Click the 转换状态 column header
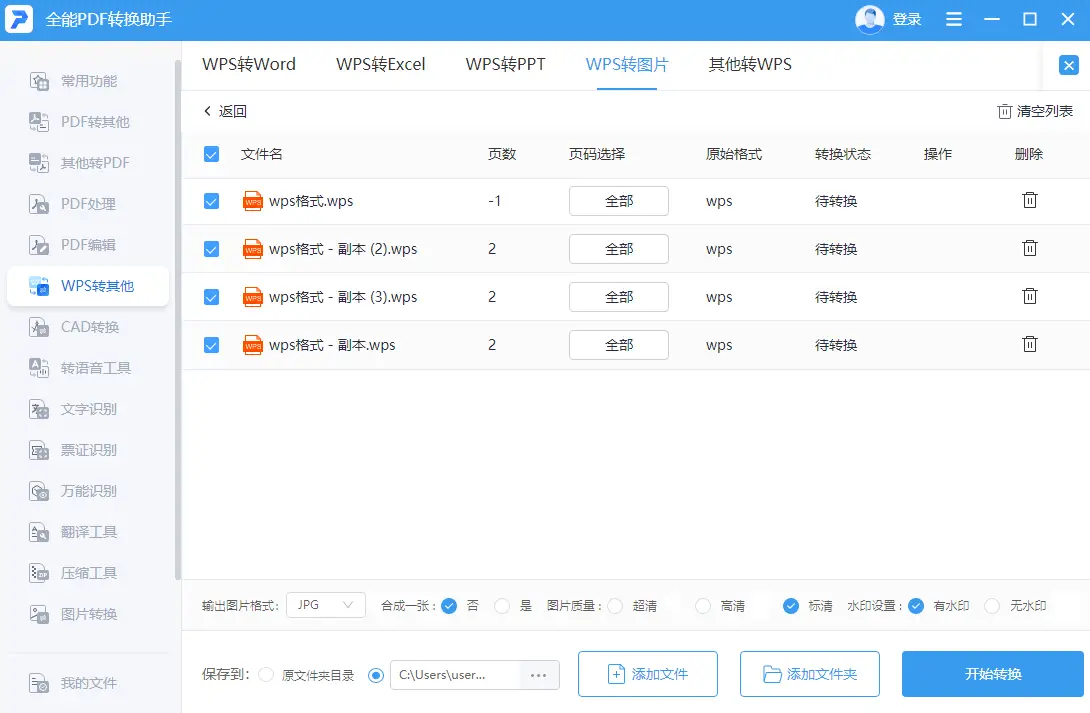This screenshot has width=1090, height=713. click(x=843, y=154)
